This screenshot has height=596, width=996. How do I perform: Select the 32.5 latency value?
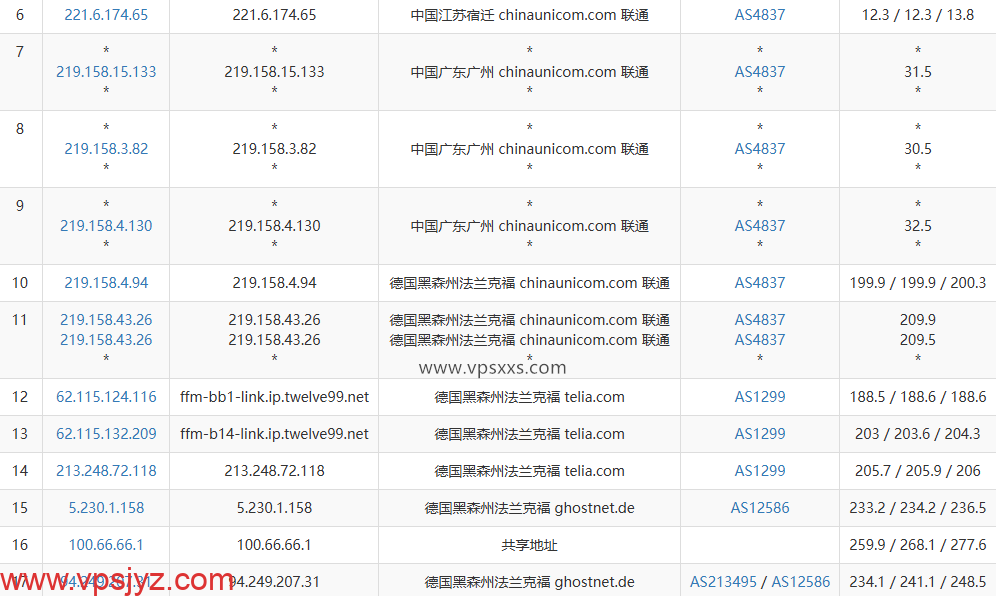pos(917,226)
